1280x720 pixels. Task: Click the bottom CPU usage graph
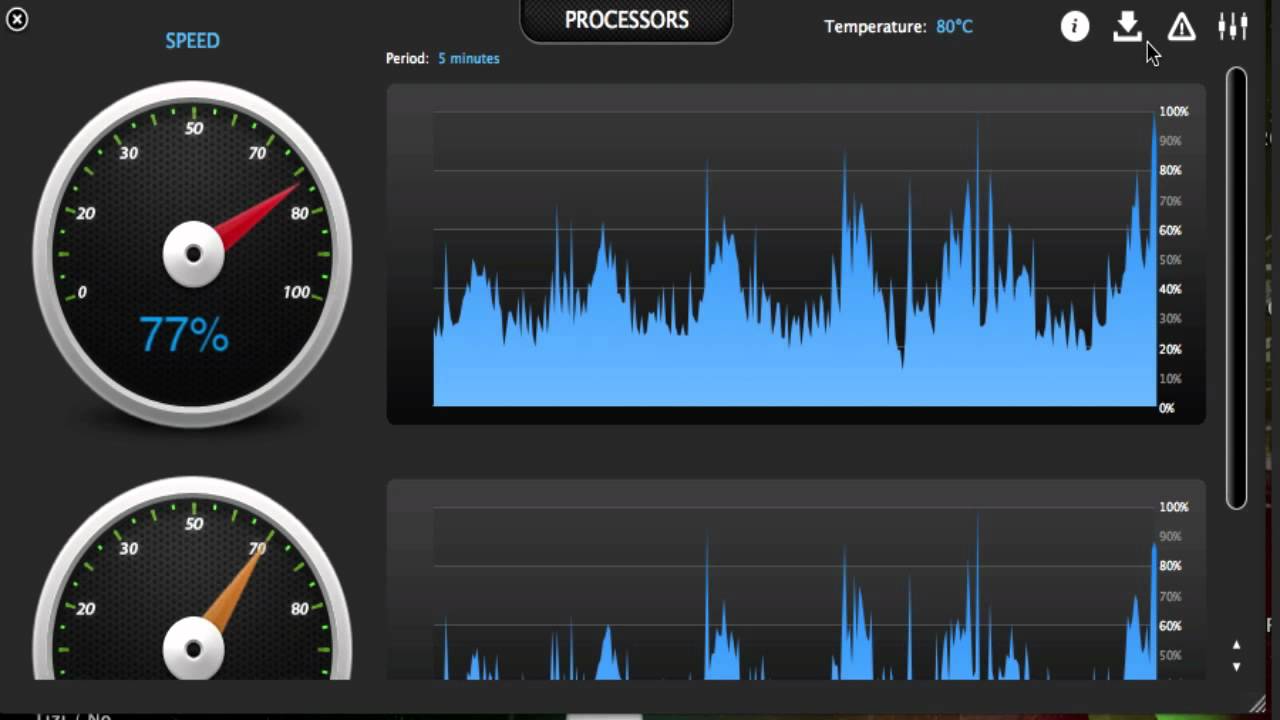(796, 580)
